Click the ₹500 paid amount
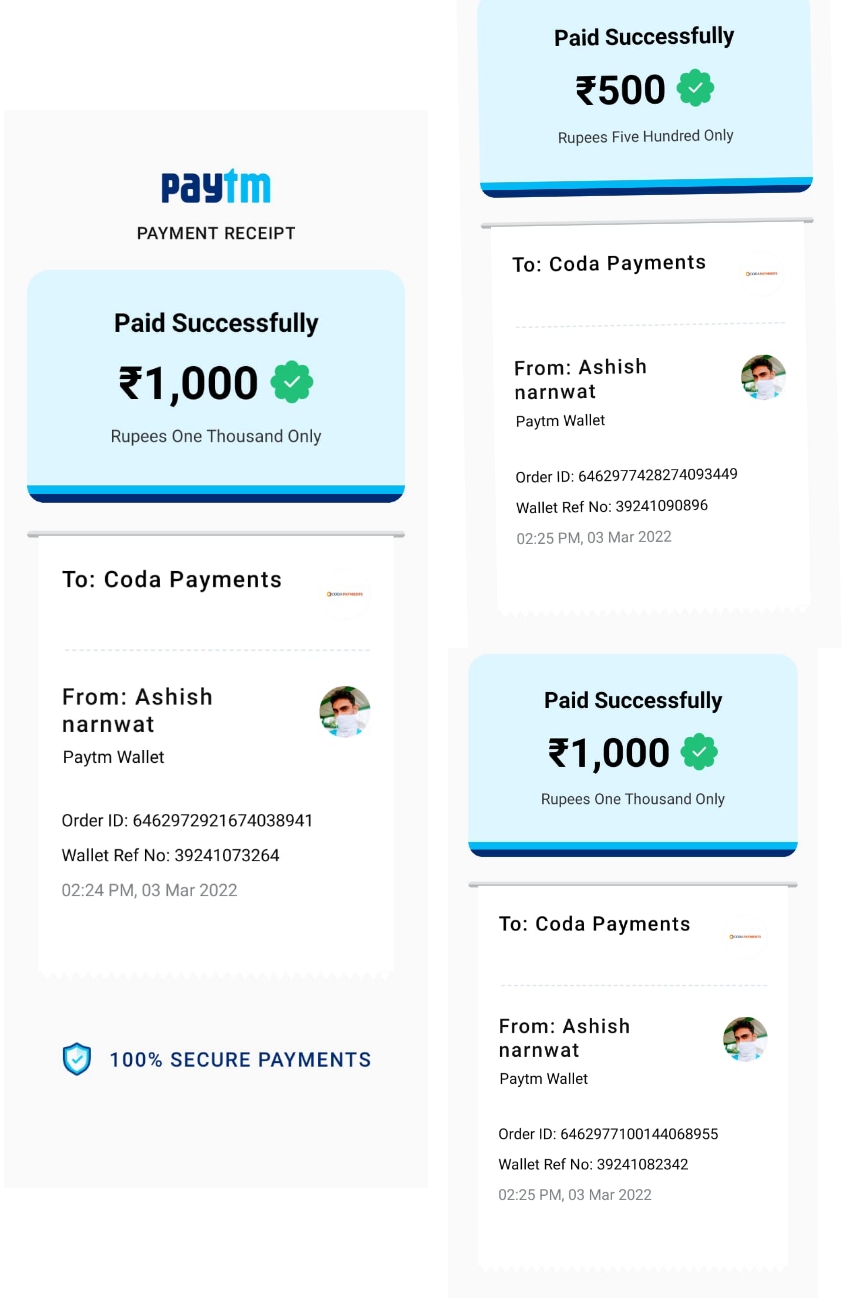 (621, 91)
